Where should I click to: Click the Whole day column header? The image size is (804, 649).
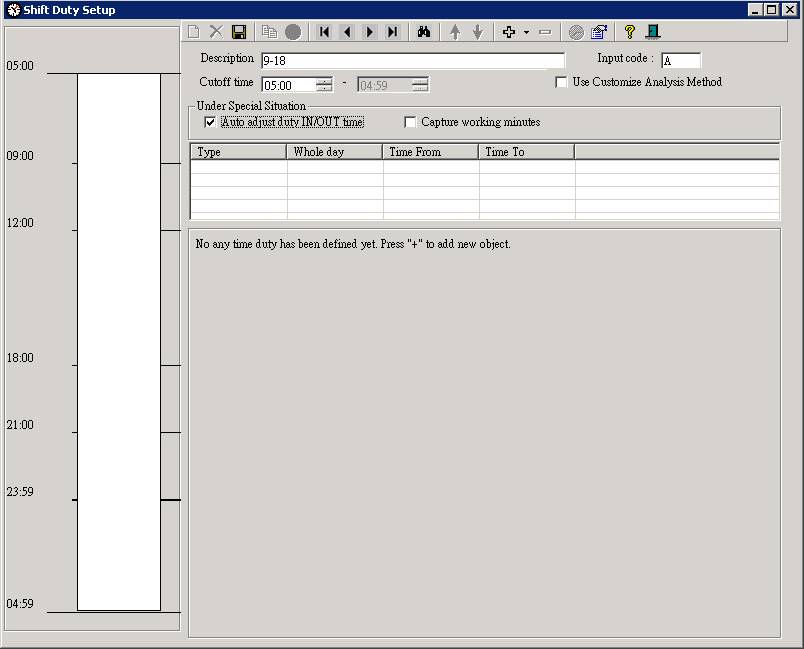[334, 152]
